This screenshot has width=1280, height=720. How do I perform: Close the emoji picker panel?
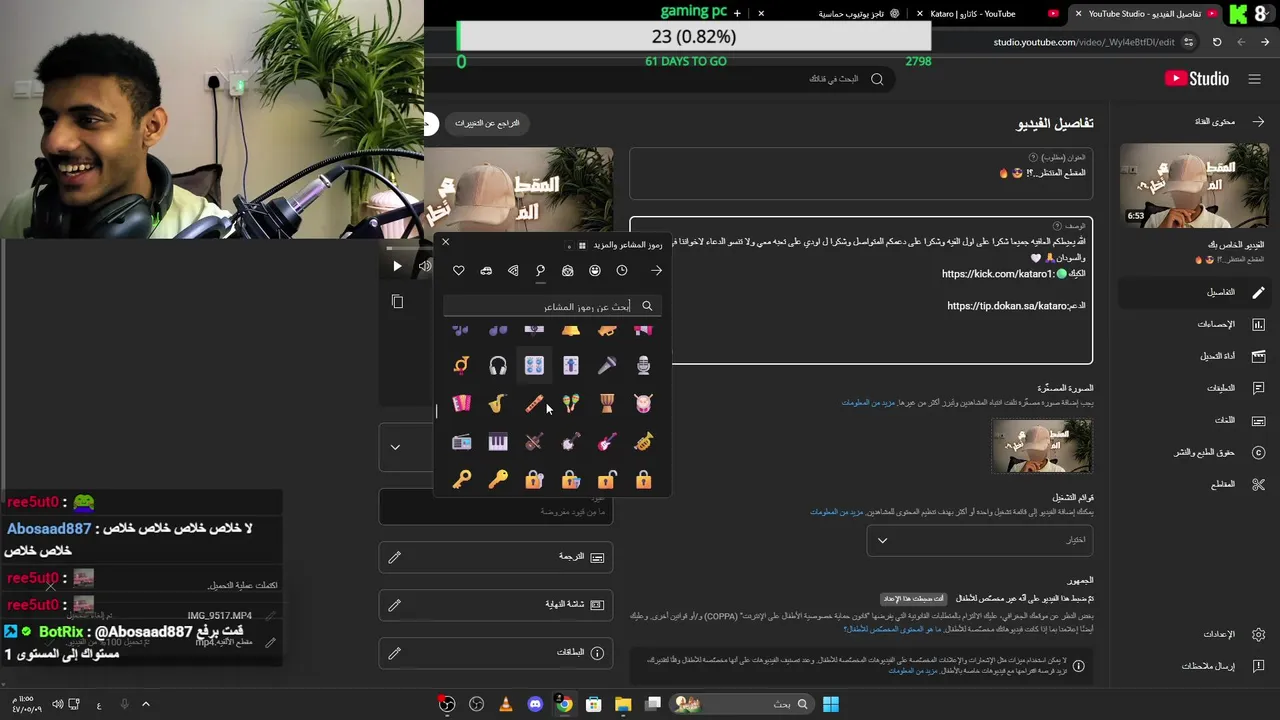tap(446, 242)
